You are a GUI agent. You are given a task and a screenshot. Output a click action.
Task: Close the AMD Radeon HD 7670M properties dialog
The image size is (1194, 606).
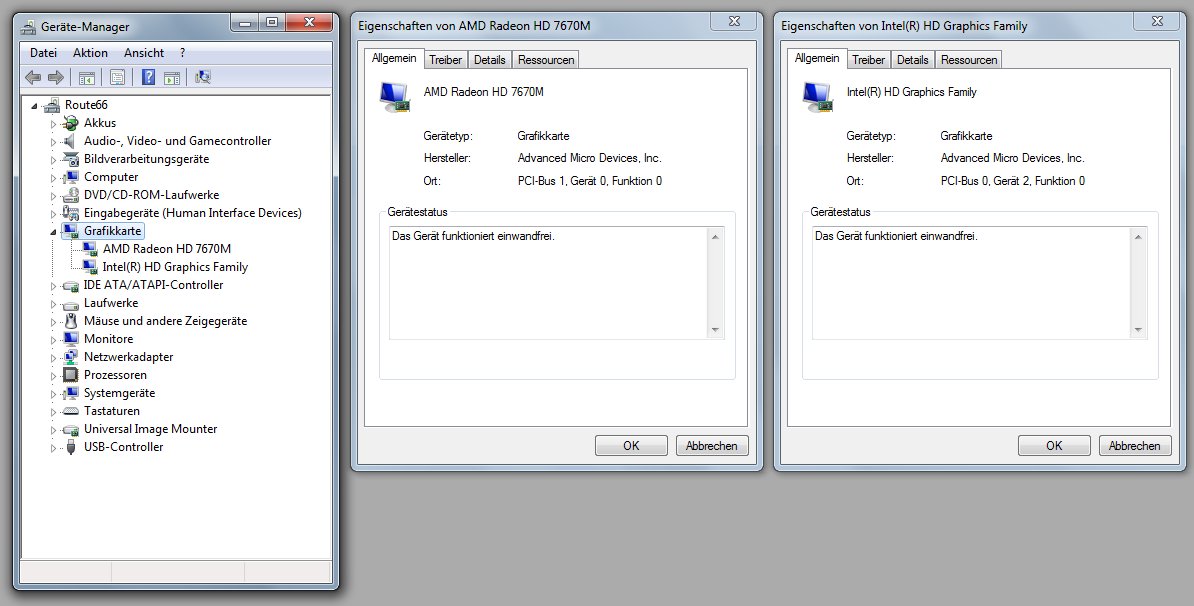point(735,21)
